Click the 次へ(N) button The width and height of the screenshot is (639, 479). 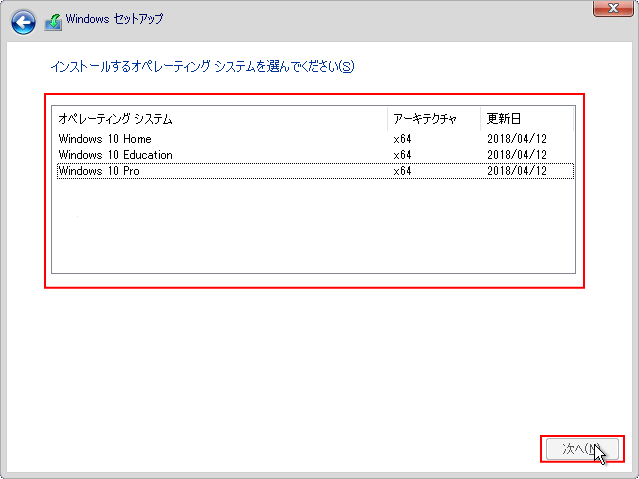click(582, 449)
